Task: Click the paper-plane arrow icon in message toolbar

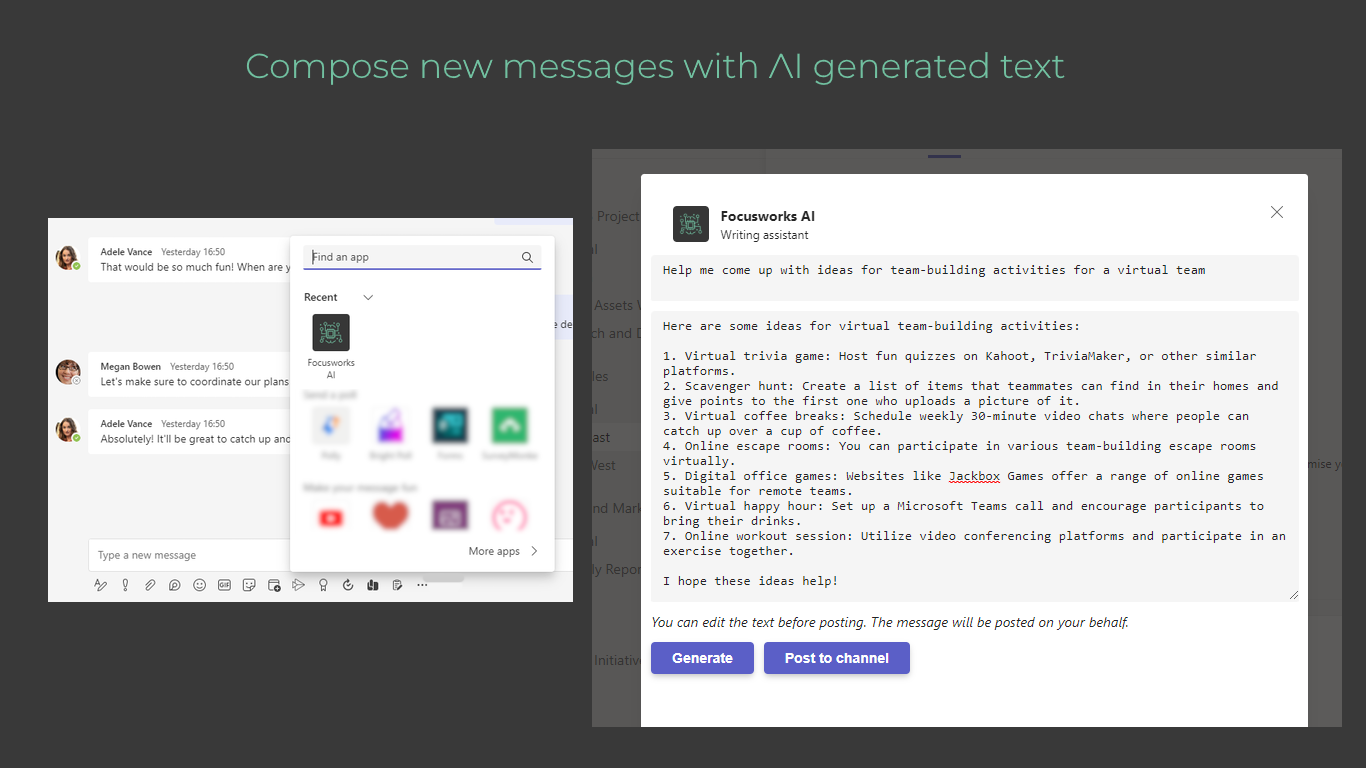Action: (x=298, y=585)
